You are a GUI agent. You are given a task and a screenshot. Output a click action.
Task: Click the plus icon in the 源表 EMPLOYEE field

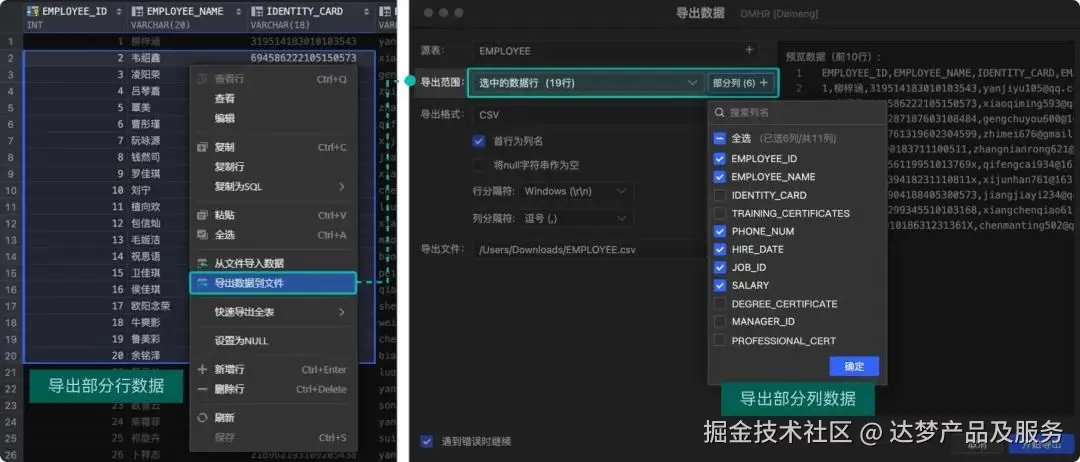tap(749, 50)
